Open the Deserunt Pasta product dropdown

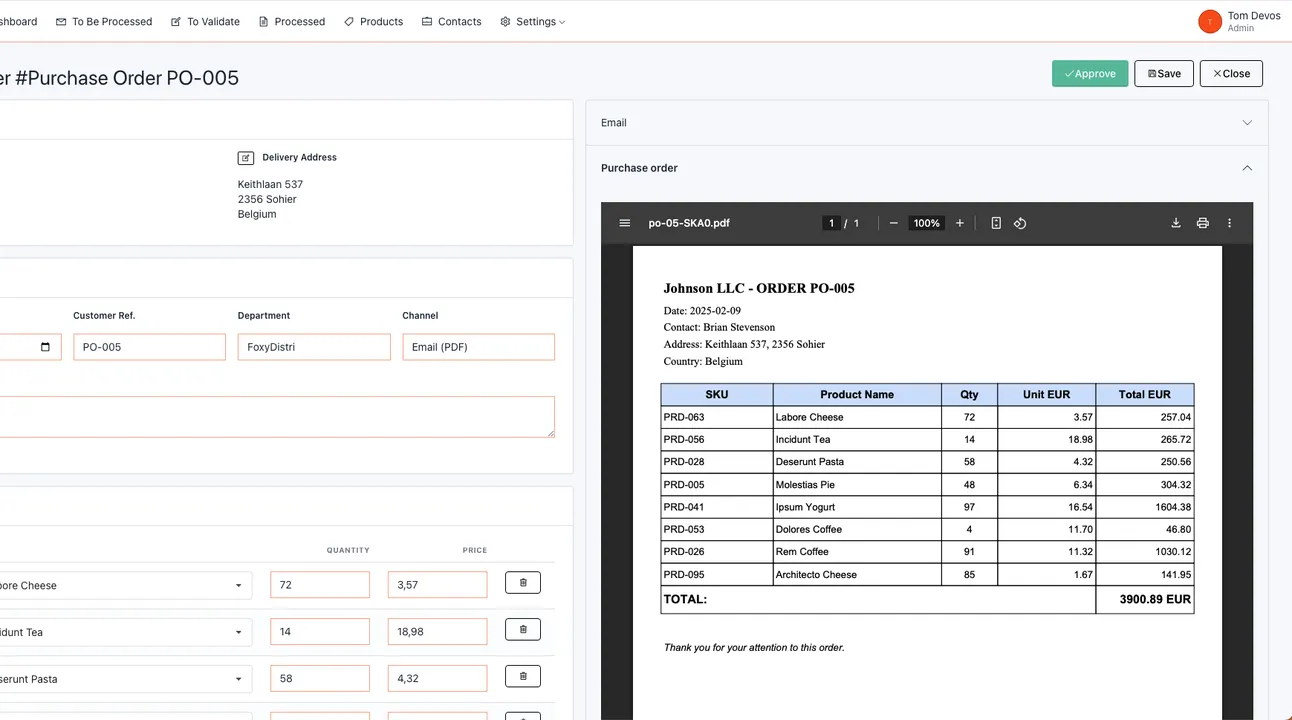point(238,679)
